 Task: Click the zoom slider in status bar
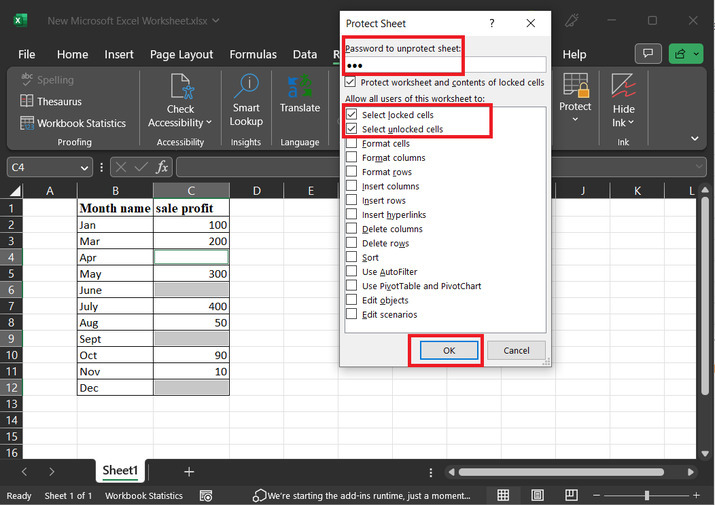click(x=646, y=495)
